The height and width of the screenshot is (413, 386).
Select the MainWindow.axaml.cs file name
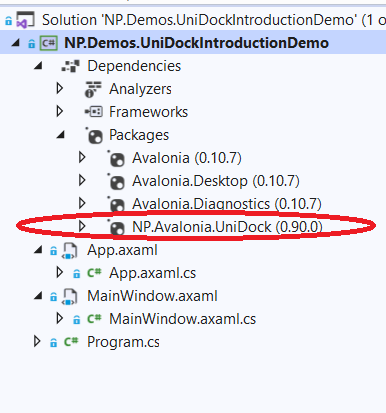pyautogui.click(x=183, y=319)
